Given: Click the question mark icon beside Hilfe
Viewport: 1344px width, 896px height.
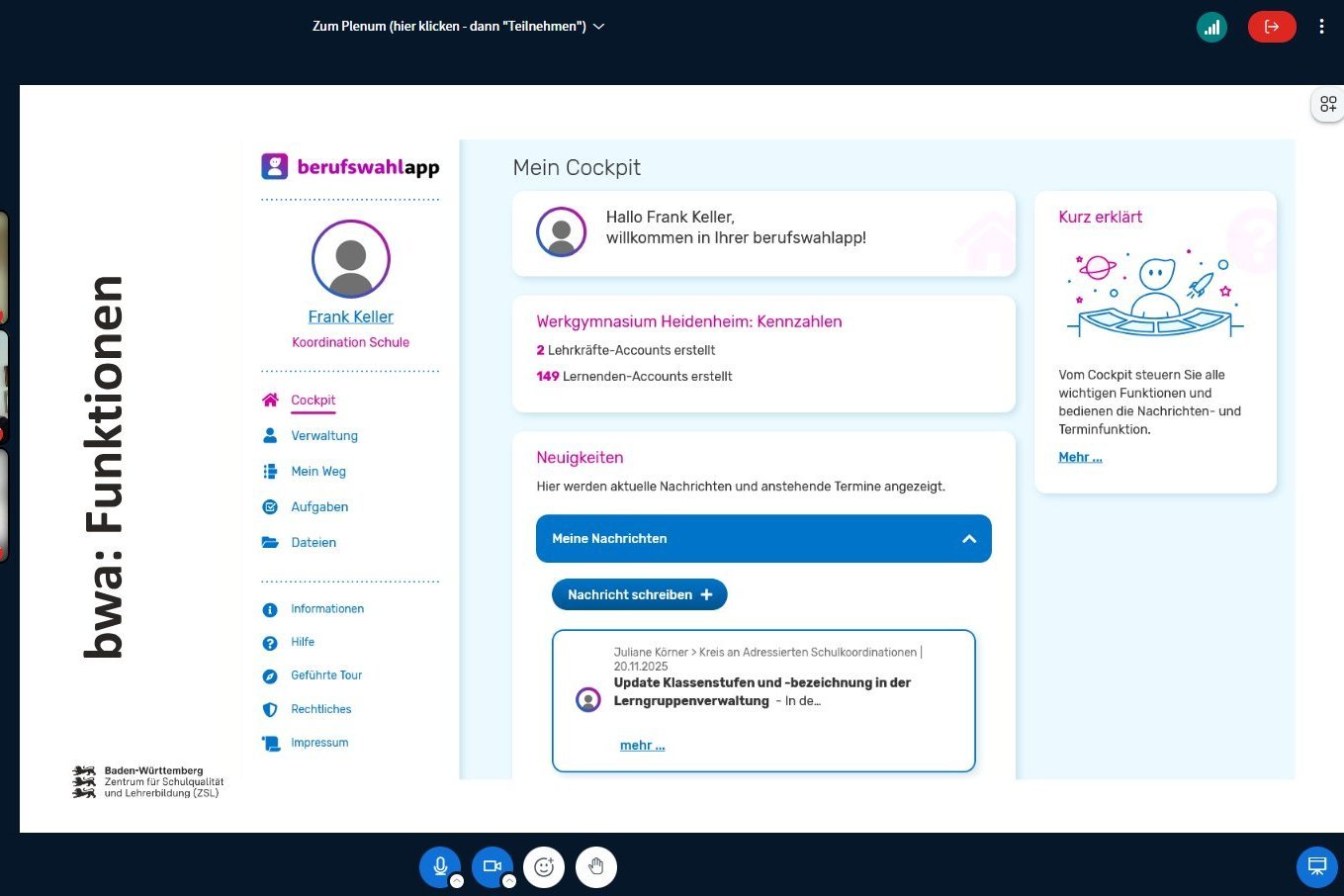Looking at the screenshot, I should click(x=270, y=644).
